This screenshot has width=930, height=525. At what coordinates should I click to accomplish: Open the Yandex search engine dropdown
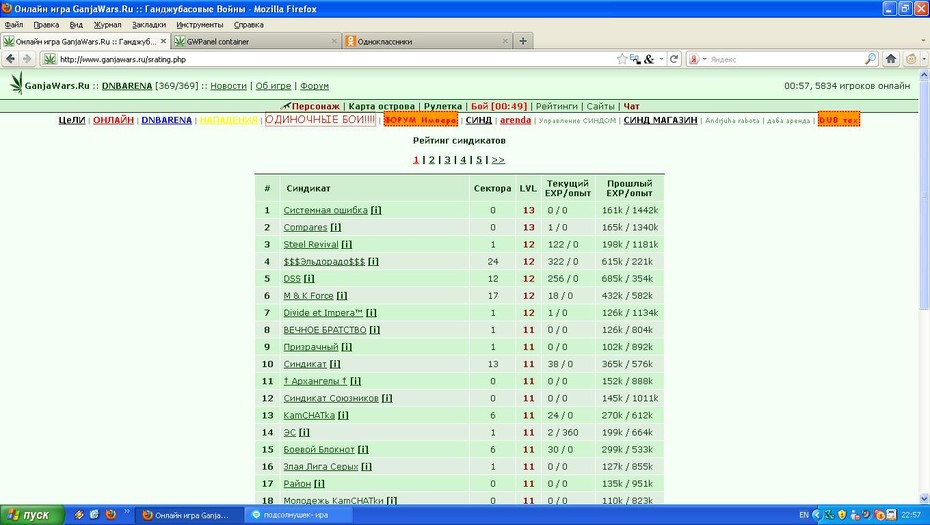click(x=705, y=59)
